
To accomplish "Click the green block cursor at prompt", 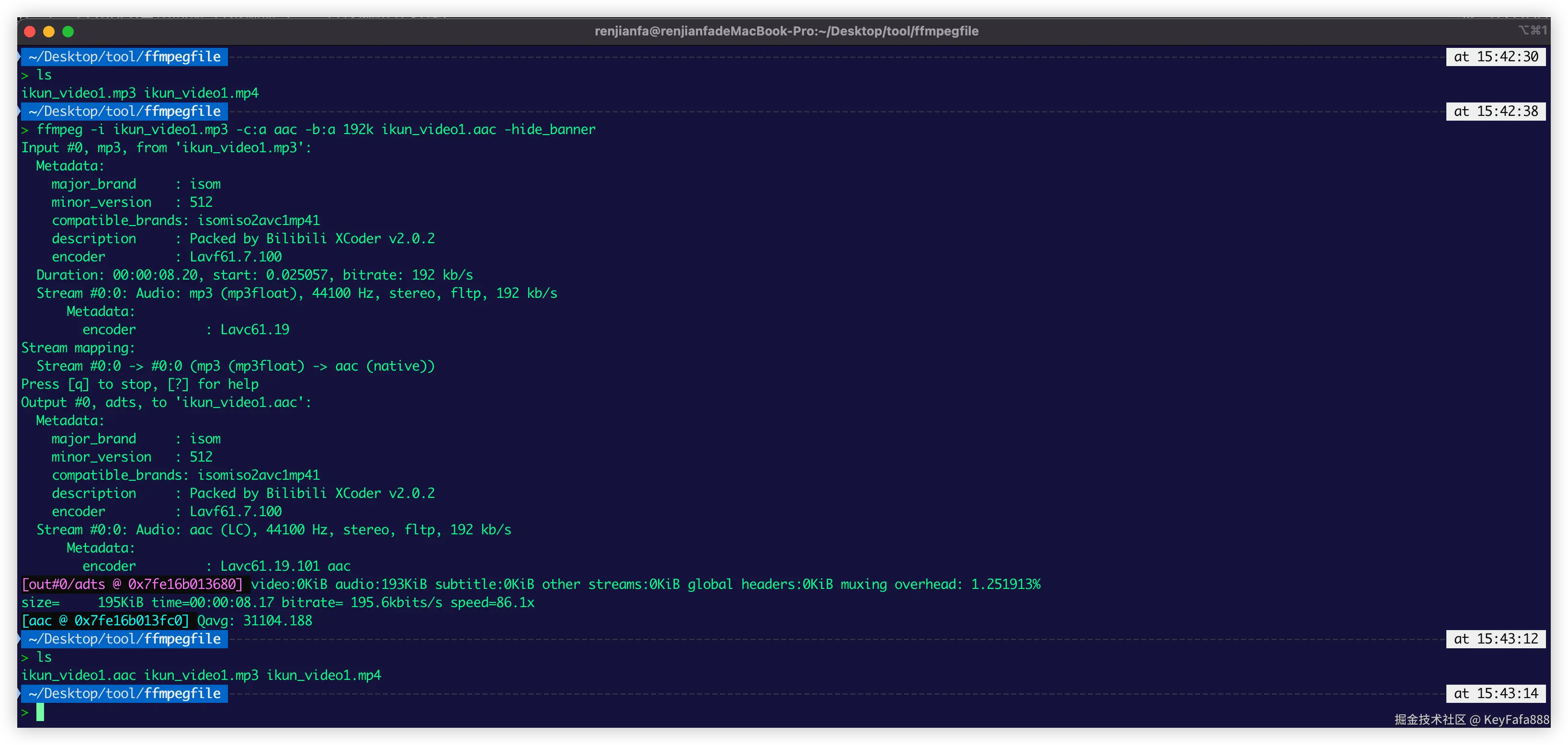I will [x=40, y=711].
